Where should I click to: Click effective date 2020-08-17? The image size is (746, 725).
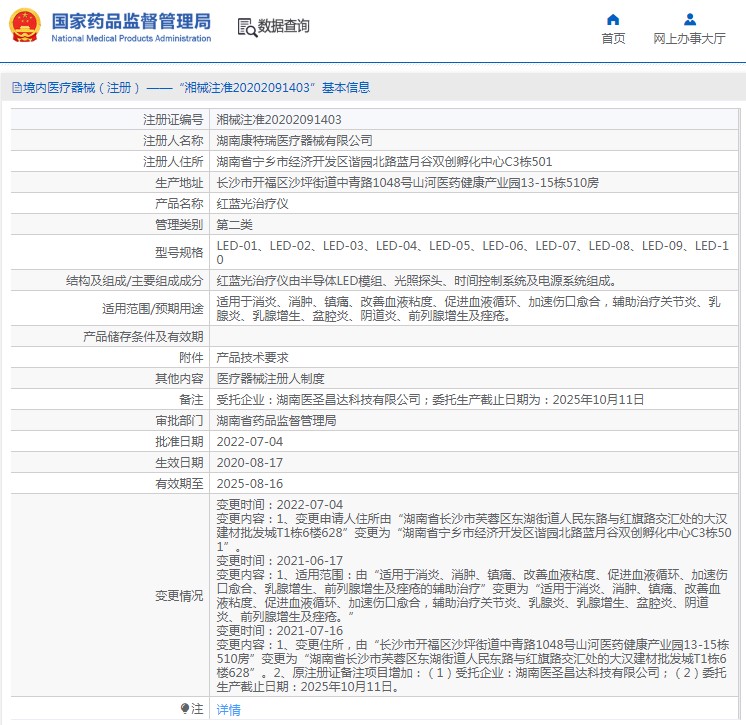click(249, 462)
